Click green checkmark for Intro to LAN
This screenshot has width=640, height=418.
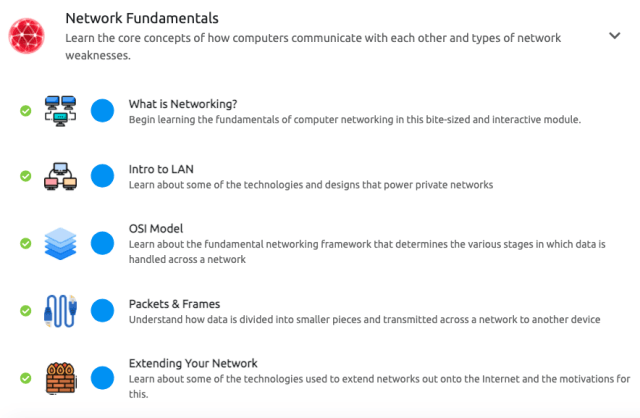point(26,176)
